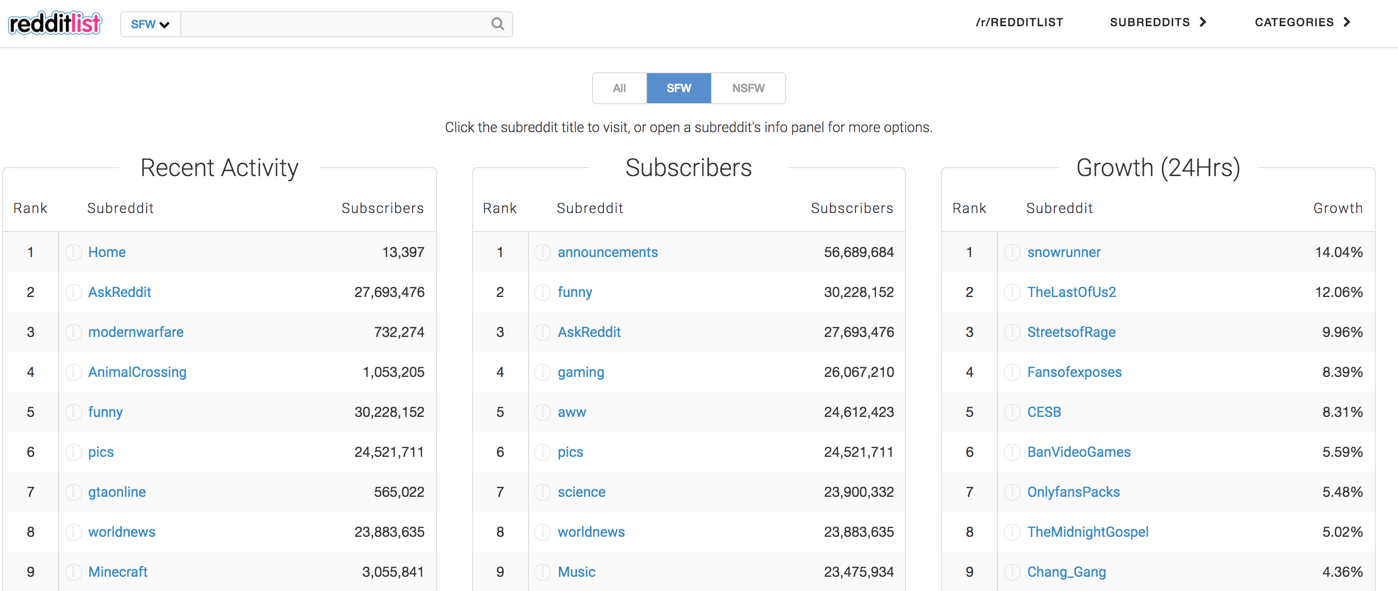Open the announcements subreddit link
Screen dimensions: 1398x591
(x=608, y=252)
